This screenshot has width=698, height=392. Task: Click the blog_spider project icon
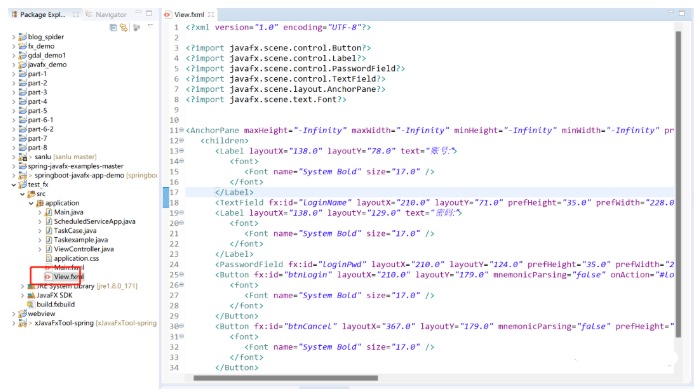coord(22,36)
